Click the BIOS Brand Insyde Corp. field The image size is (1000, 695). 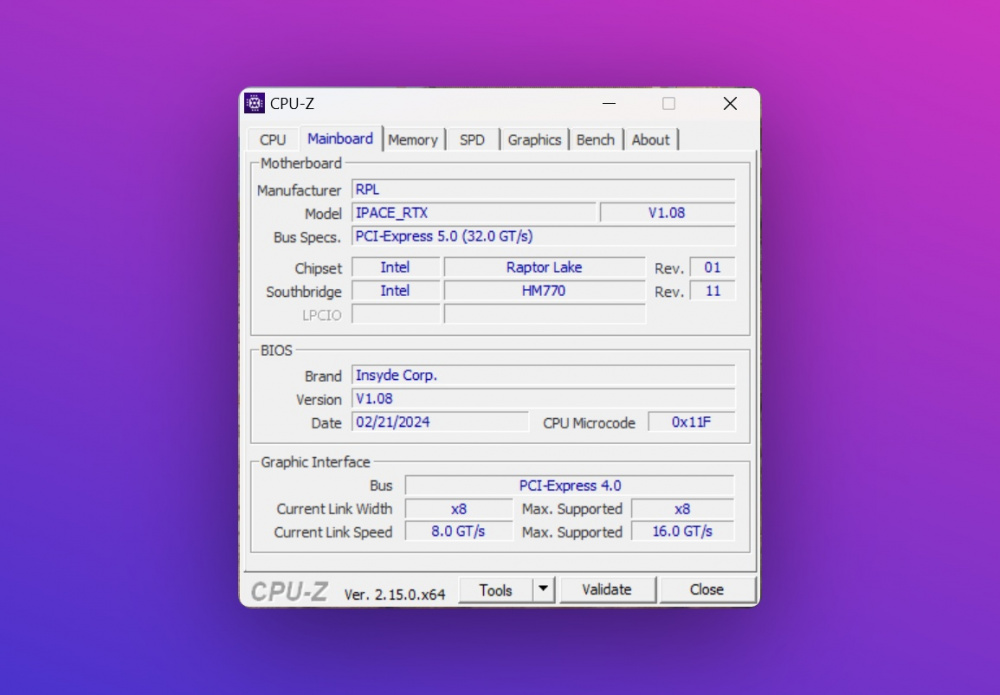pos(543,375)
